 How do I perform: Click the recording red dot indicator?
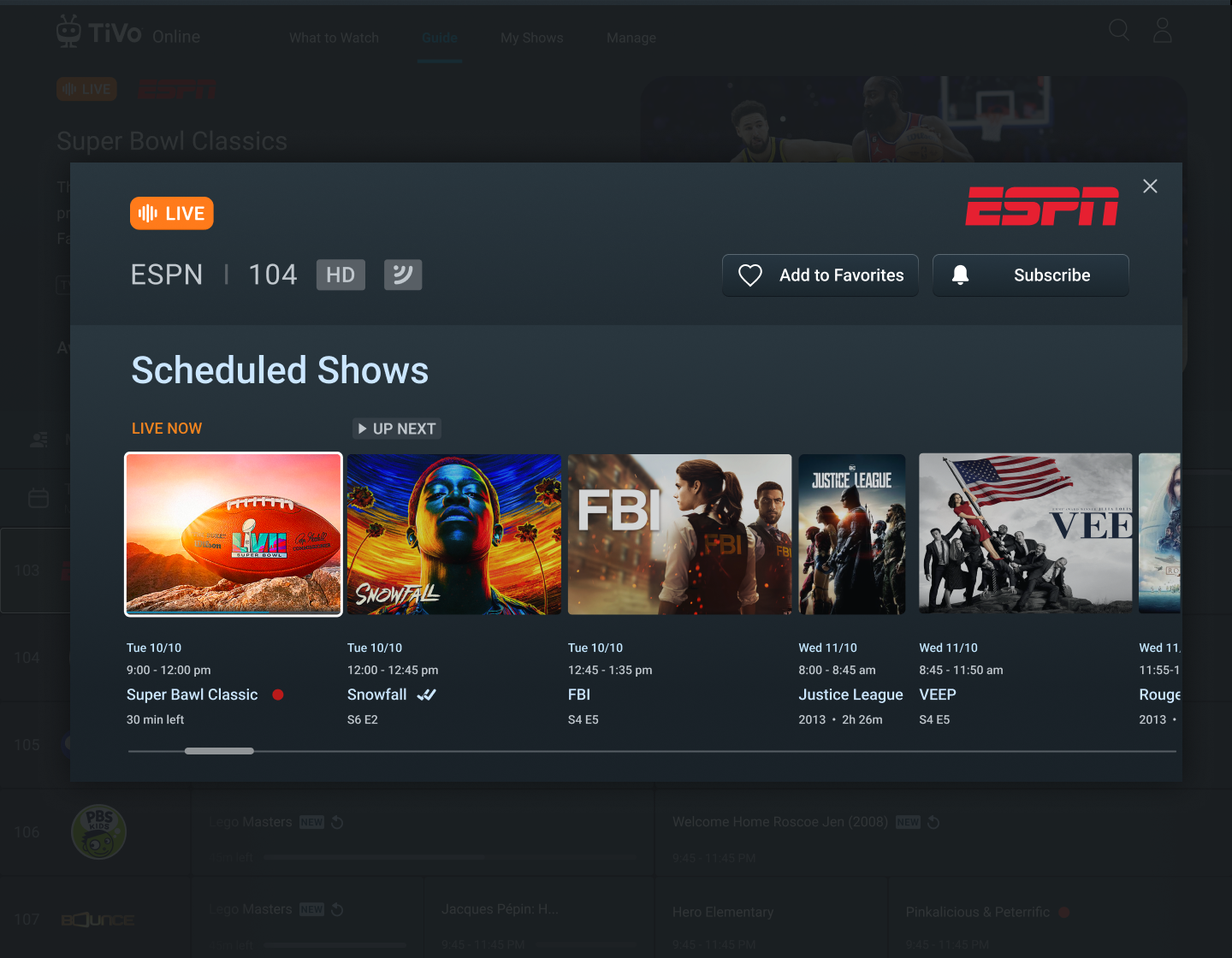point(278,695)
